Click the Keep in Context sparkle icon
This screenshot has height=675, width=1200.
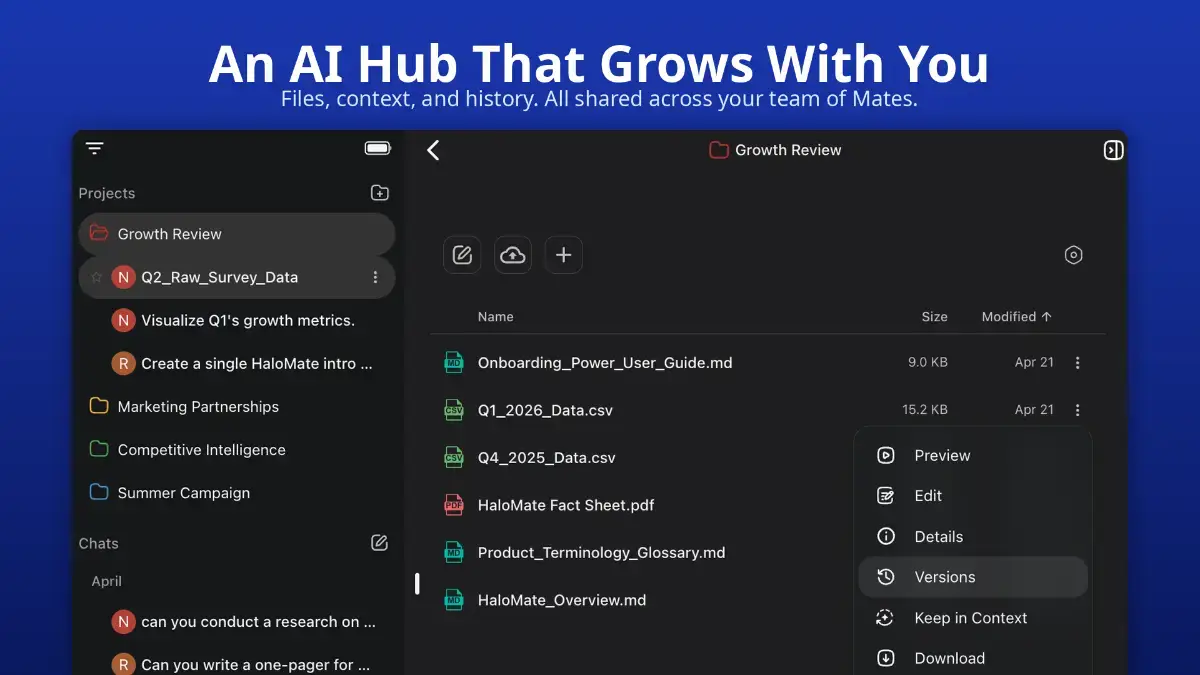[x=885, y=618]
